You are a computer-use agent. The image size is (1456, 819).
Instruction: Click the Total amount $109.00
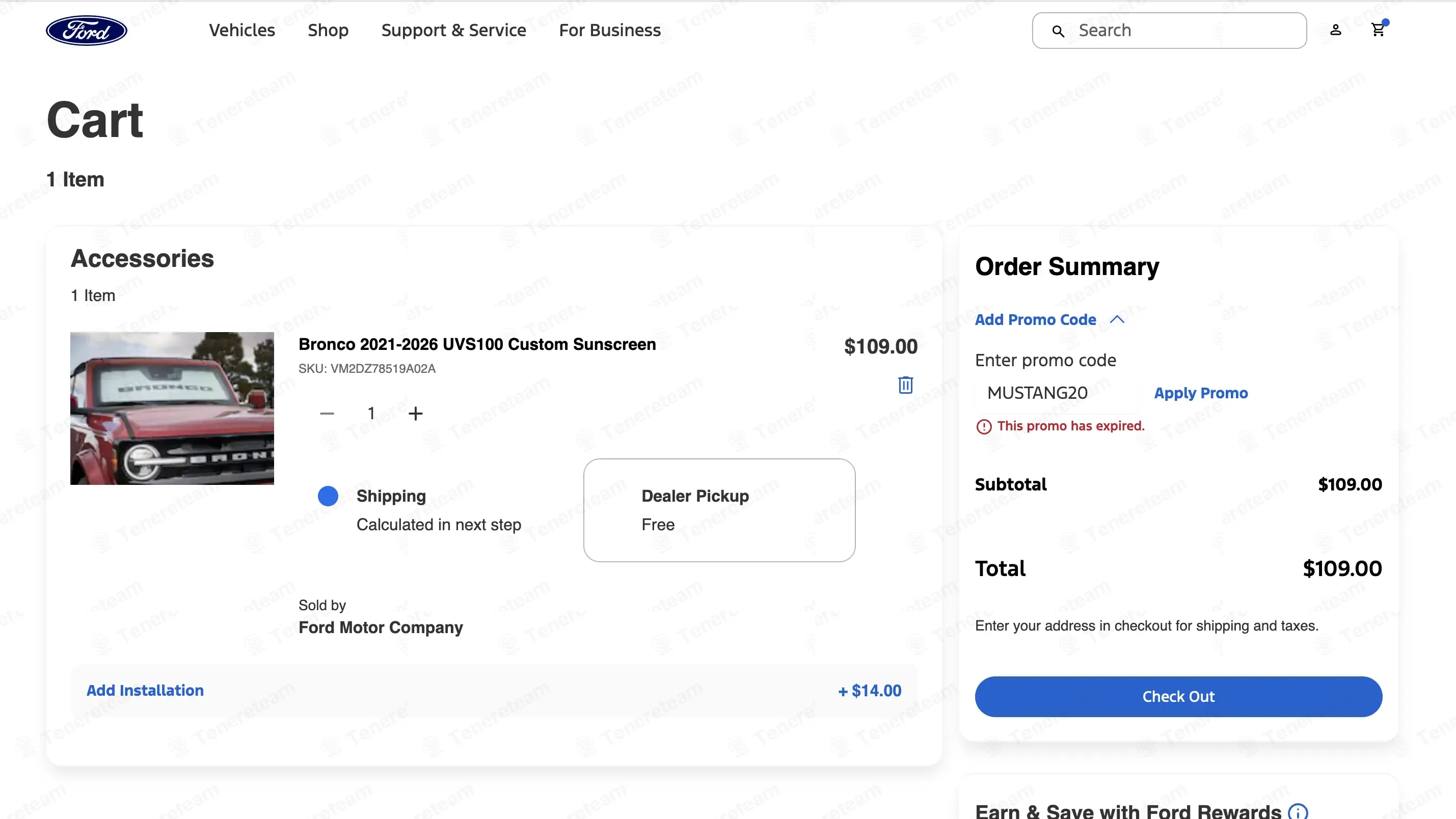[x=1342, y=568]
